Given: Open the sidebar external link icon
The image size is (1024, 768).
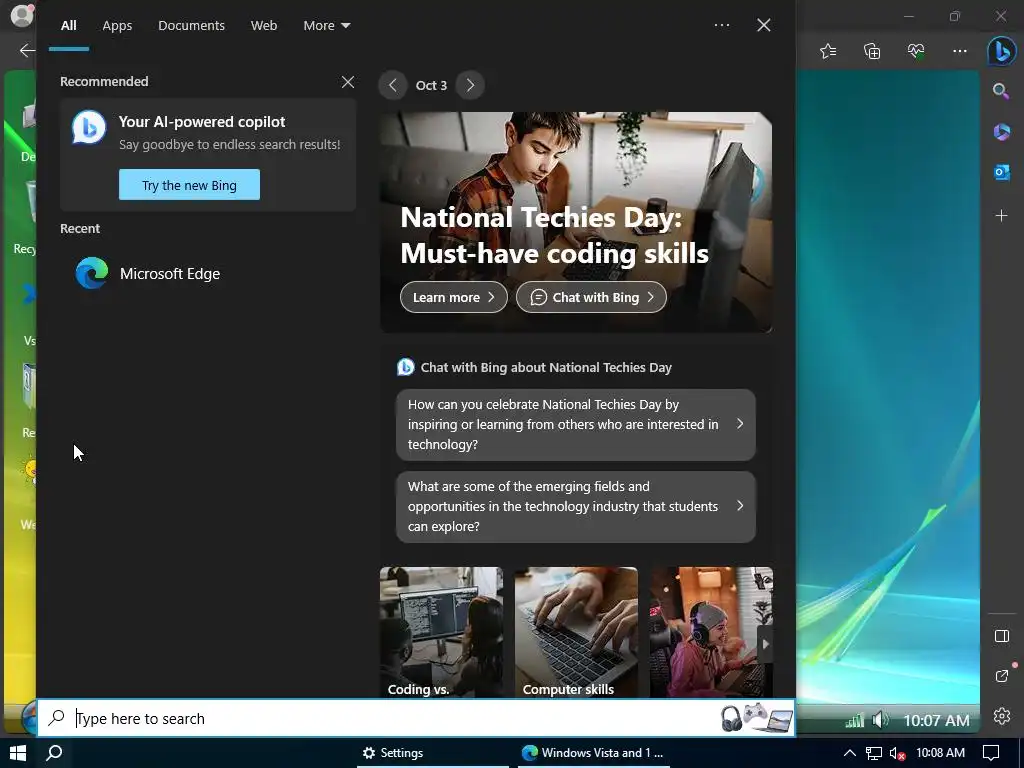Looking at the screenshot, I should [1002, 676].
